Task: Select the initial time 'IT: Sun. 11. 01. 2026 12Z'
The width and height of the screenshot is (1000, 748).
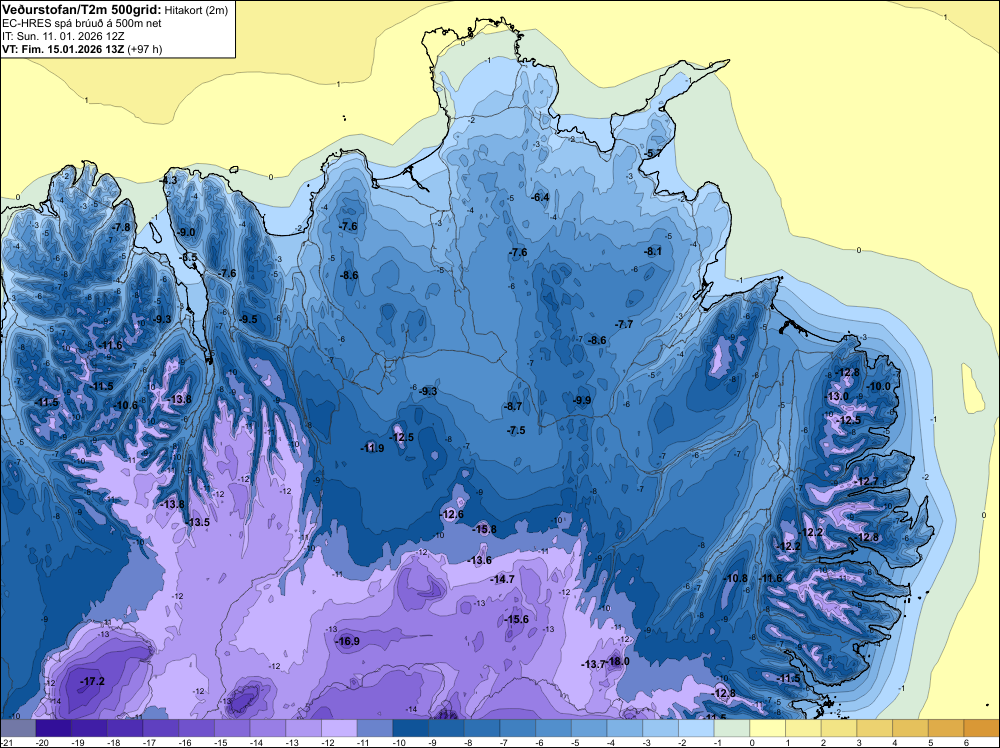Action: coord(64,36)
